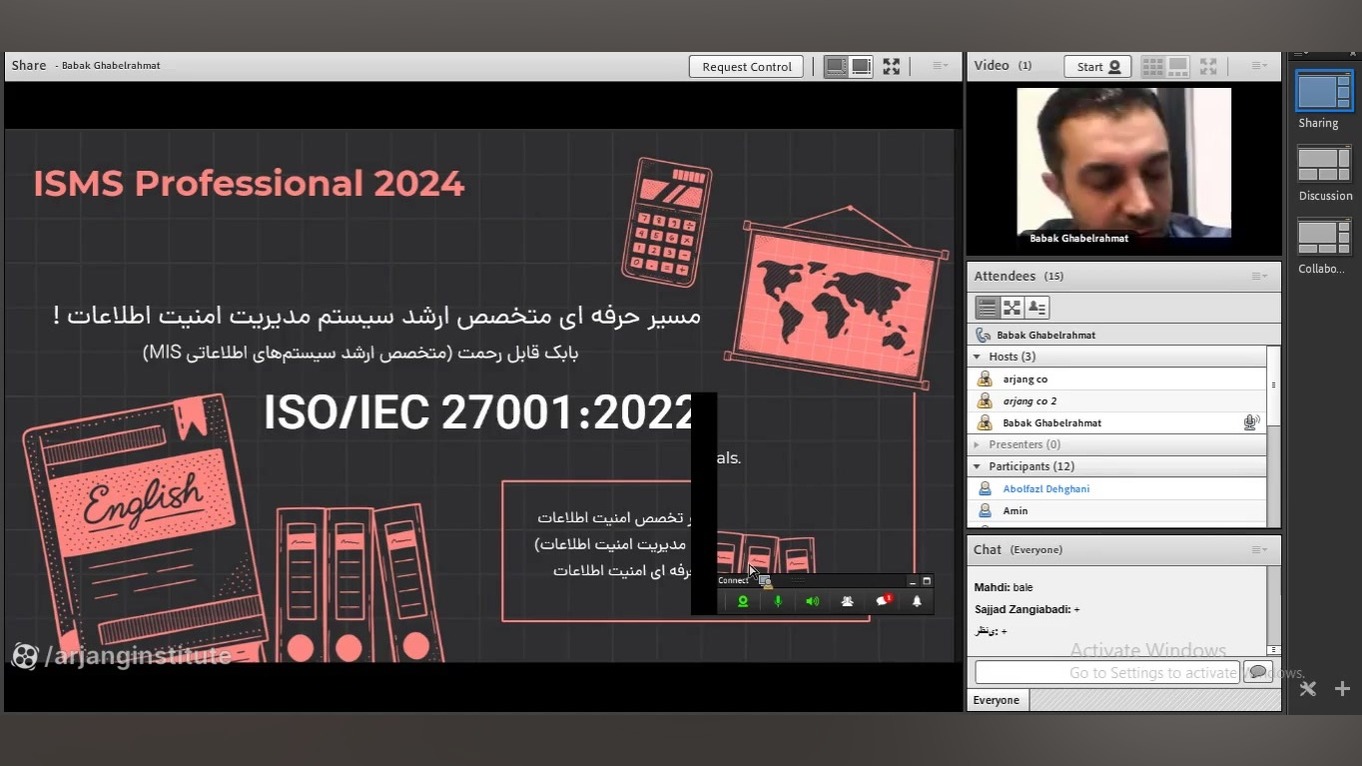Minimize the shared Connect mini toolbar

coord(912,581)
